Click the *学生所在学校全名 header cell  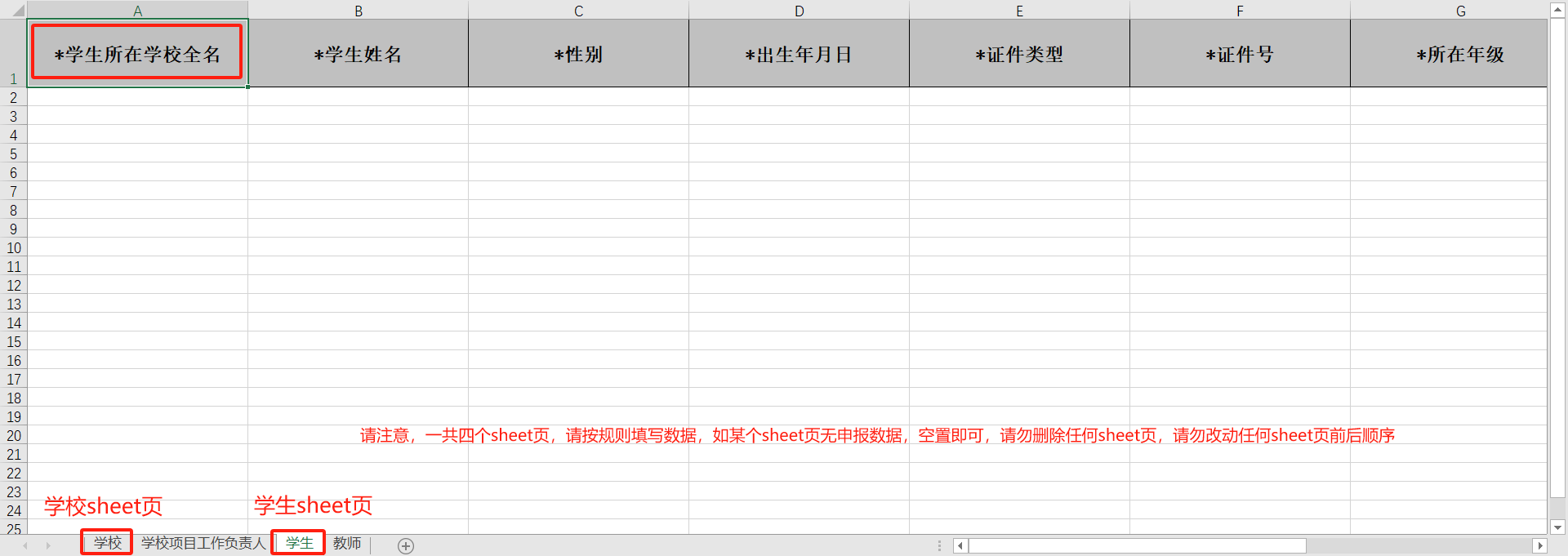tap(138, 53)
